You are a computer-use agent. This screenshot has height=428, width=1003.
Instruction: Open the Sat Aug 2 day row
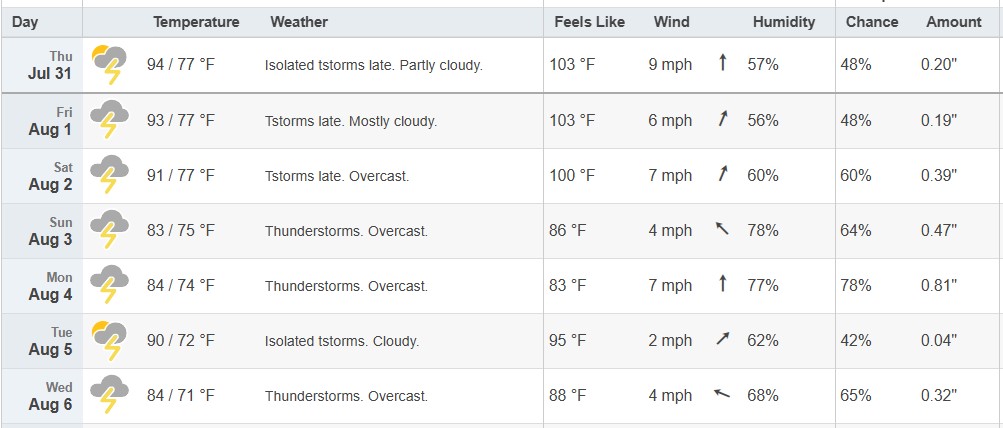pos(502,176)
